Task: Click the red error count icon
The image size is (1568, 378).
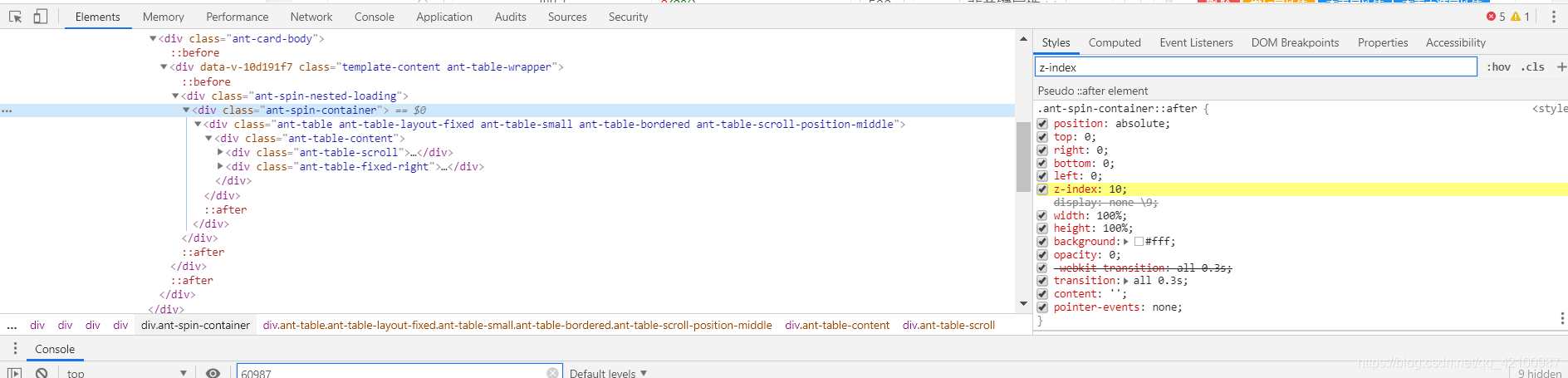Action: coord(1491,17)
